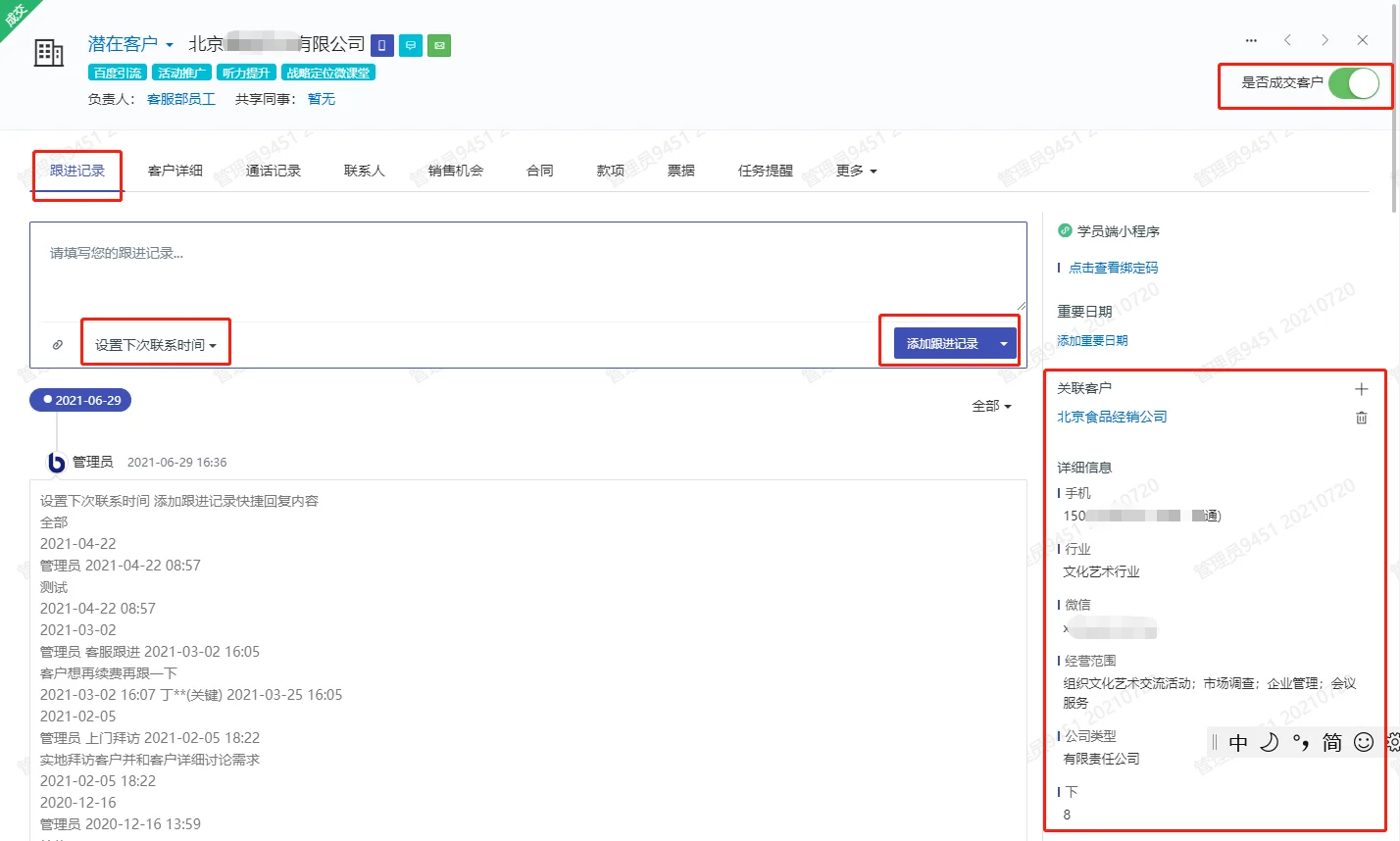Click the 战略定位微课堂 tag
1400x841 pixels.
coord(328,73)
